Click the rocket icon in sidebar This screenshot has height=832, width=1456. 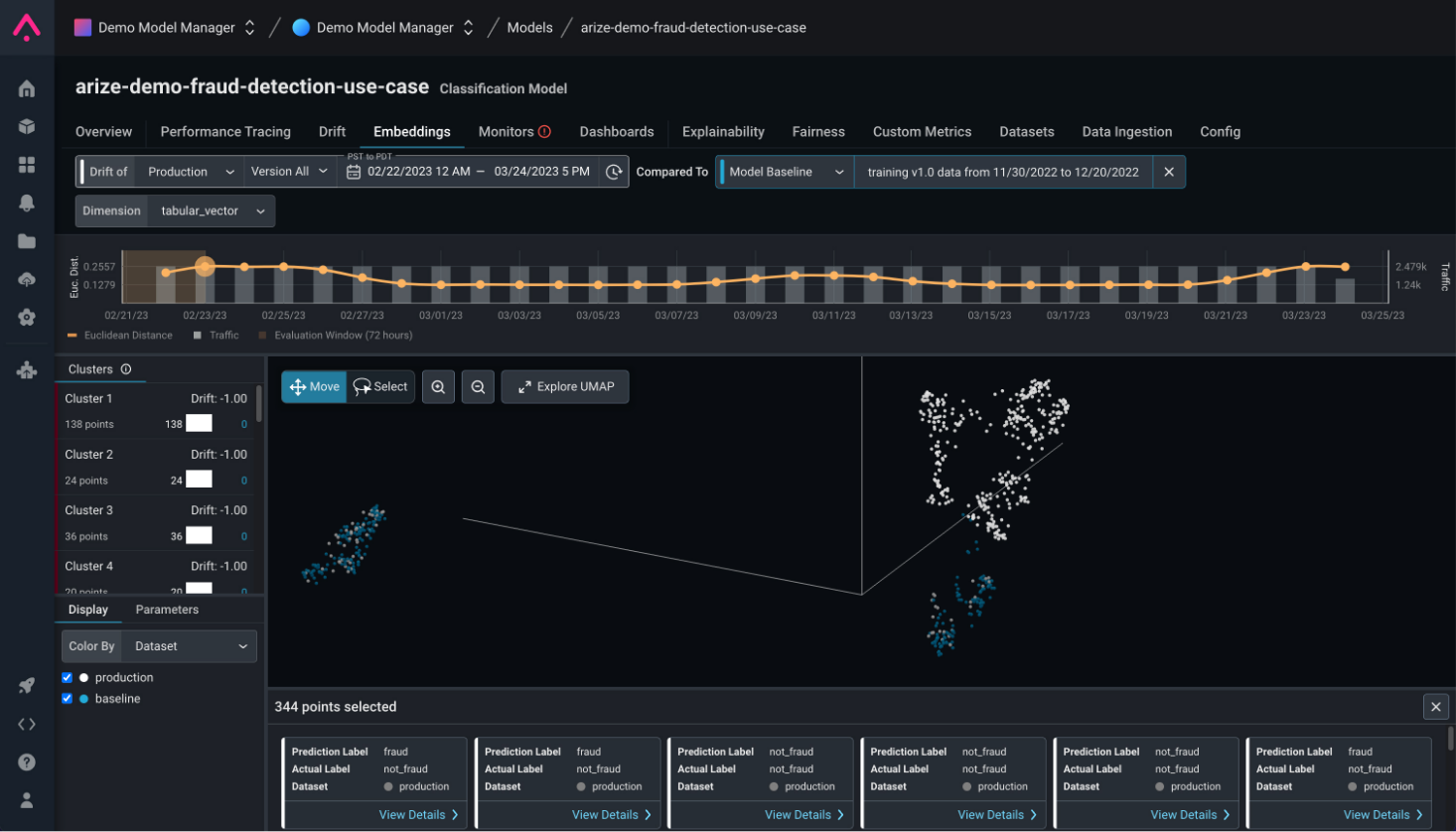pyautogui.click(x=27, y=686)
